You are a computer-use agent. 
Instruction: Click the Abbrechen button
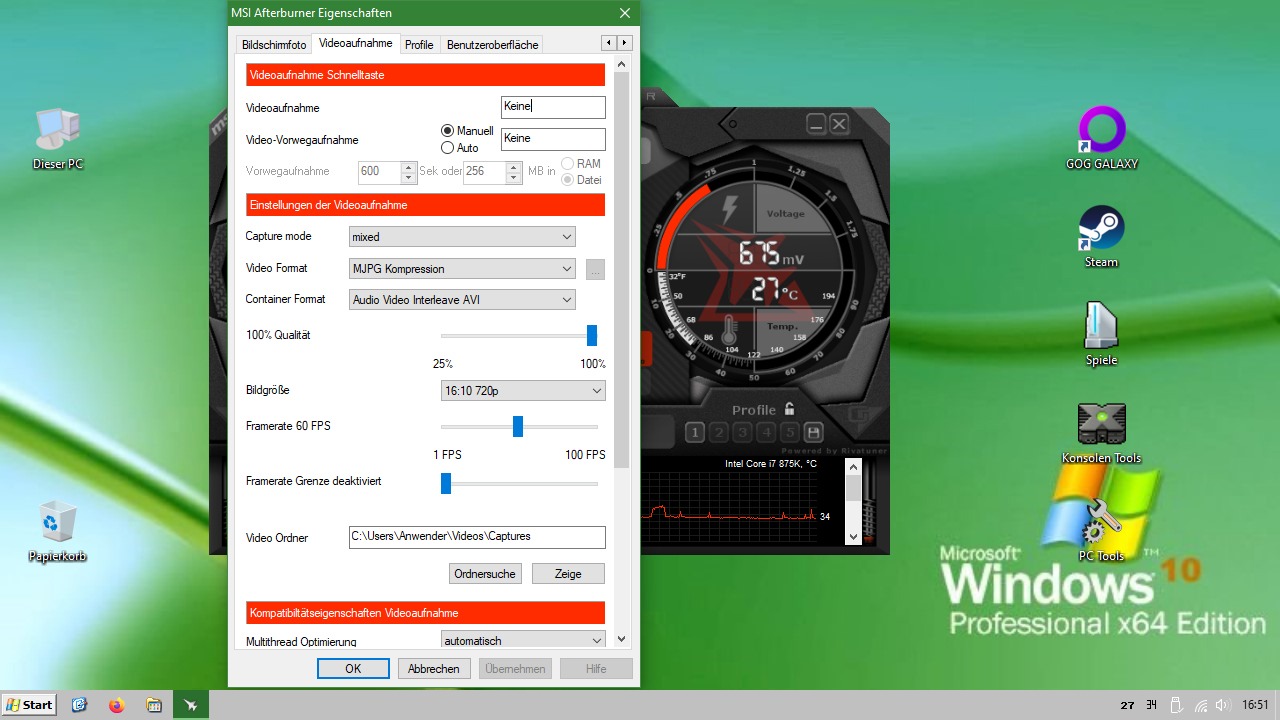(x=434, y=669)
